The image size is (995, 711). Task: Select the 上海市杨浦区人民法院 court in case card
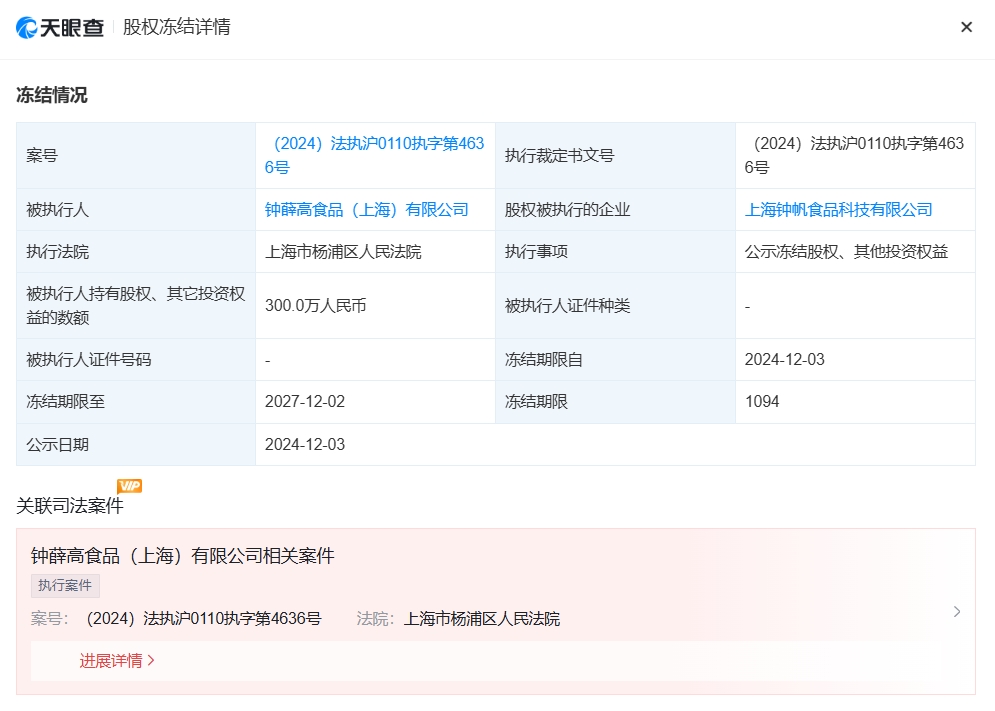point(482,619)
